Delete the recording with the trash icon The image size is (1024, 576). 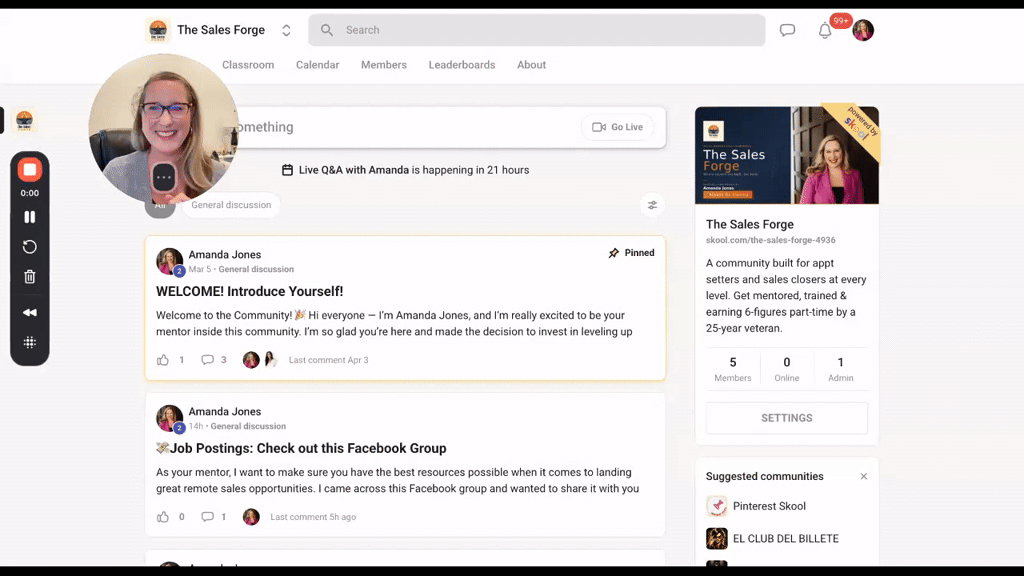click(29, 277)
